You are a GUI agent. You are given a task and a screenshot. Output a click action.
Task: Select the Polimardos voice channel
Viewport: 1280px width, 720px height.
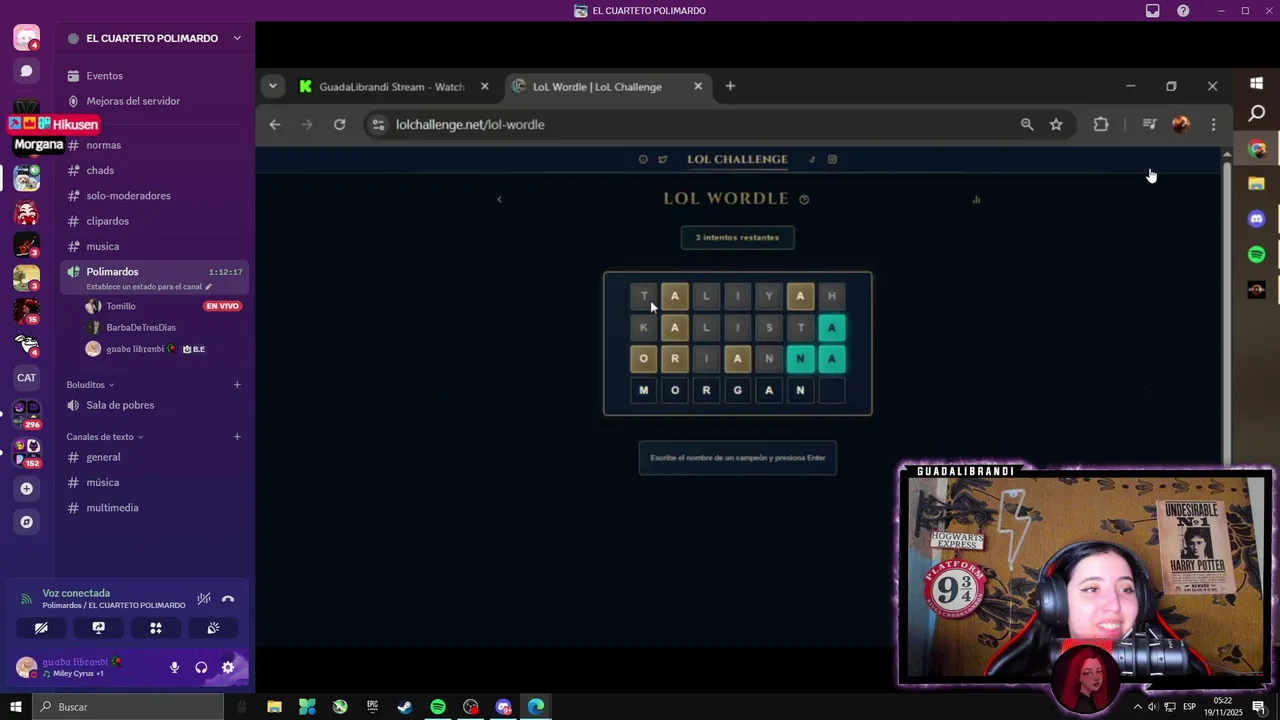click(155, 278)
